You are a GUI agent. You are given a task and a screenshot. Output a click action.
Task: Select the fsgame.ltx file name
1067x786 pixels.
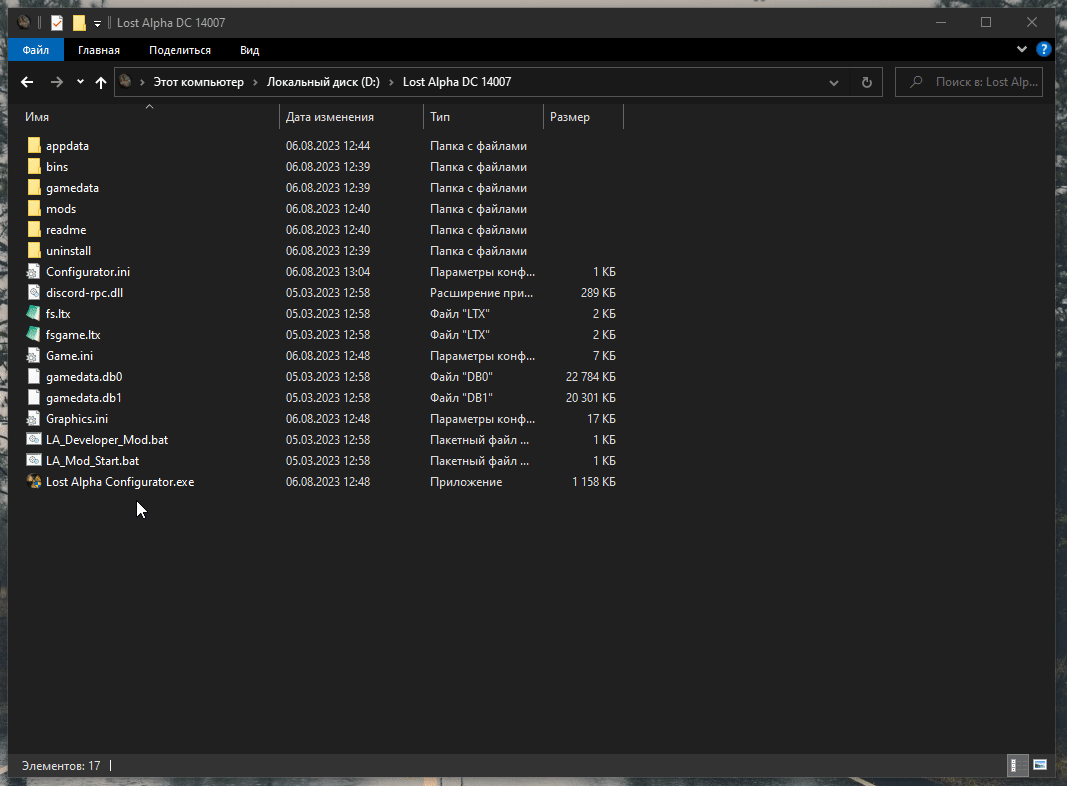click(x=73, y=335)
